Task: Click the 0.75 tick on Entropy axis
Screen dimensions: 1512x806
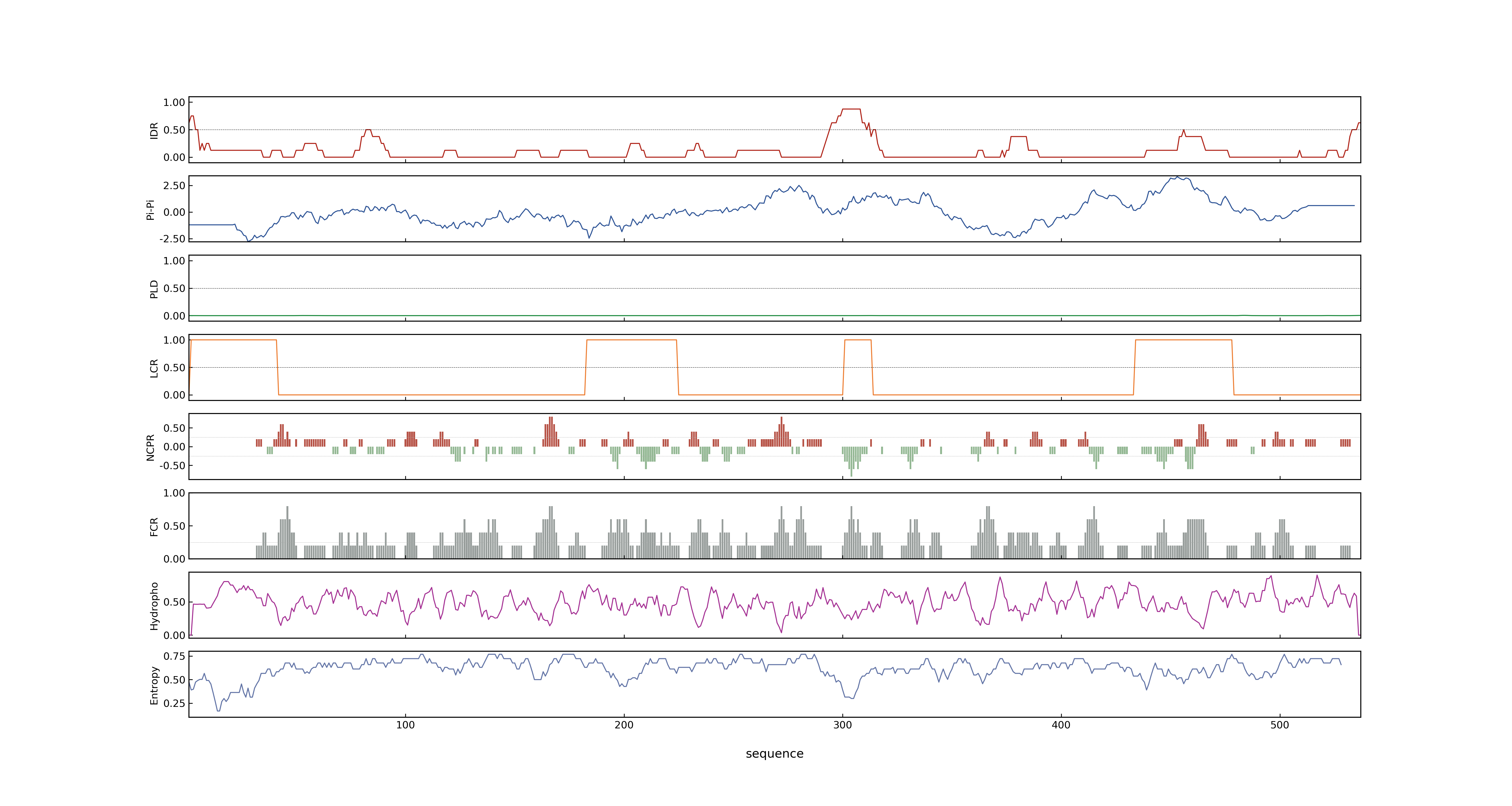Action: [x=174, y=656]
